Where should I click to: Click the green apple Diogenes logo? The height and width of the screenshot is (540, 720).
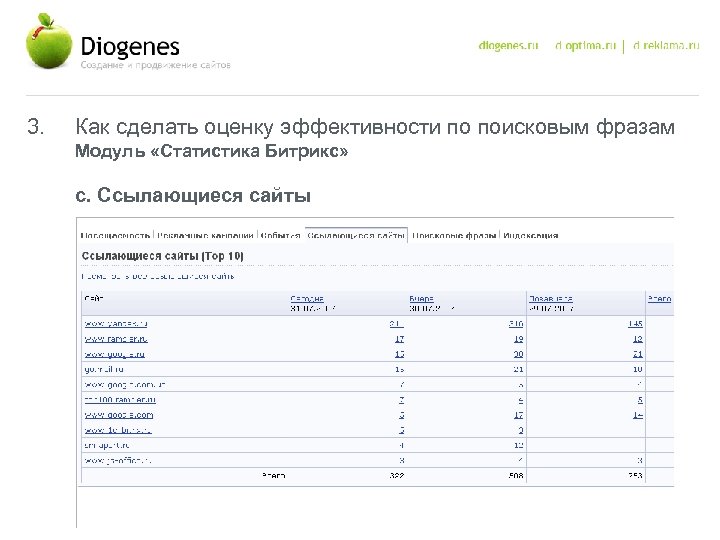pos(50,41)
